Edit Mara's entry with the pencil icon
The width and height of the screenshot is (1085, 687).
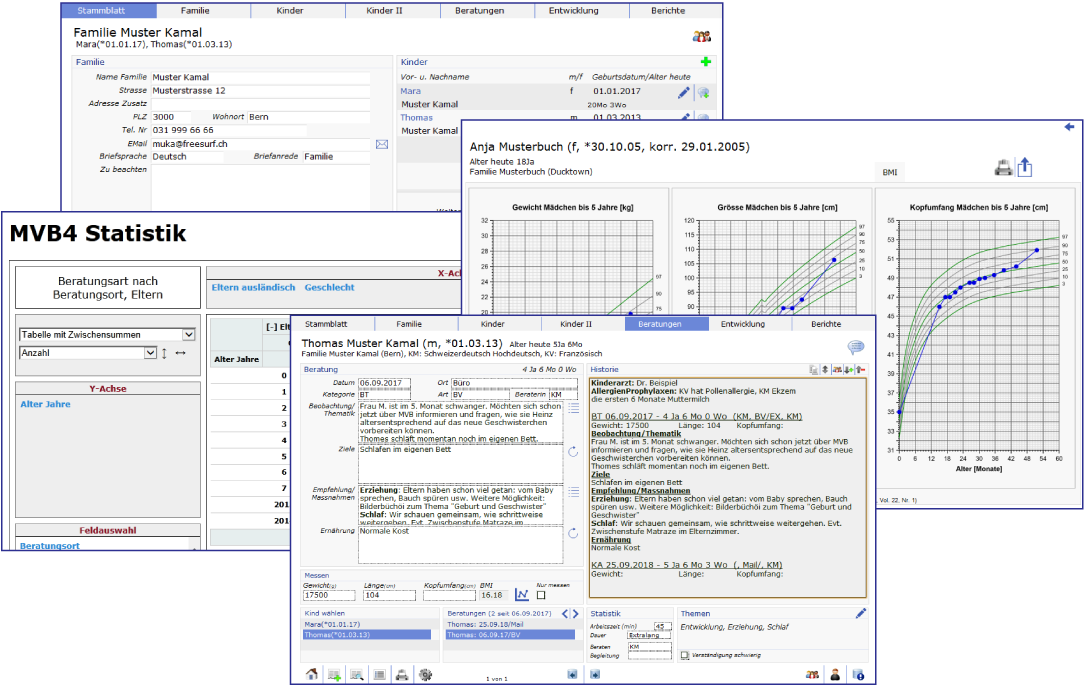pyautogui.click(x=684, y=92)
